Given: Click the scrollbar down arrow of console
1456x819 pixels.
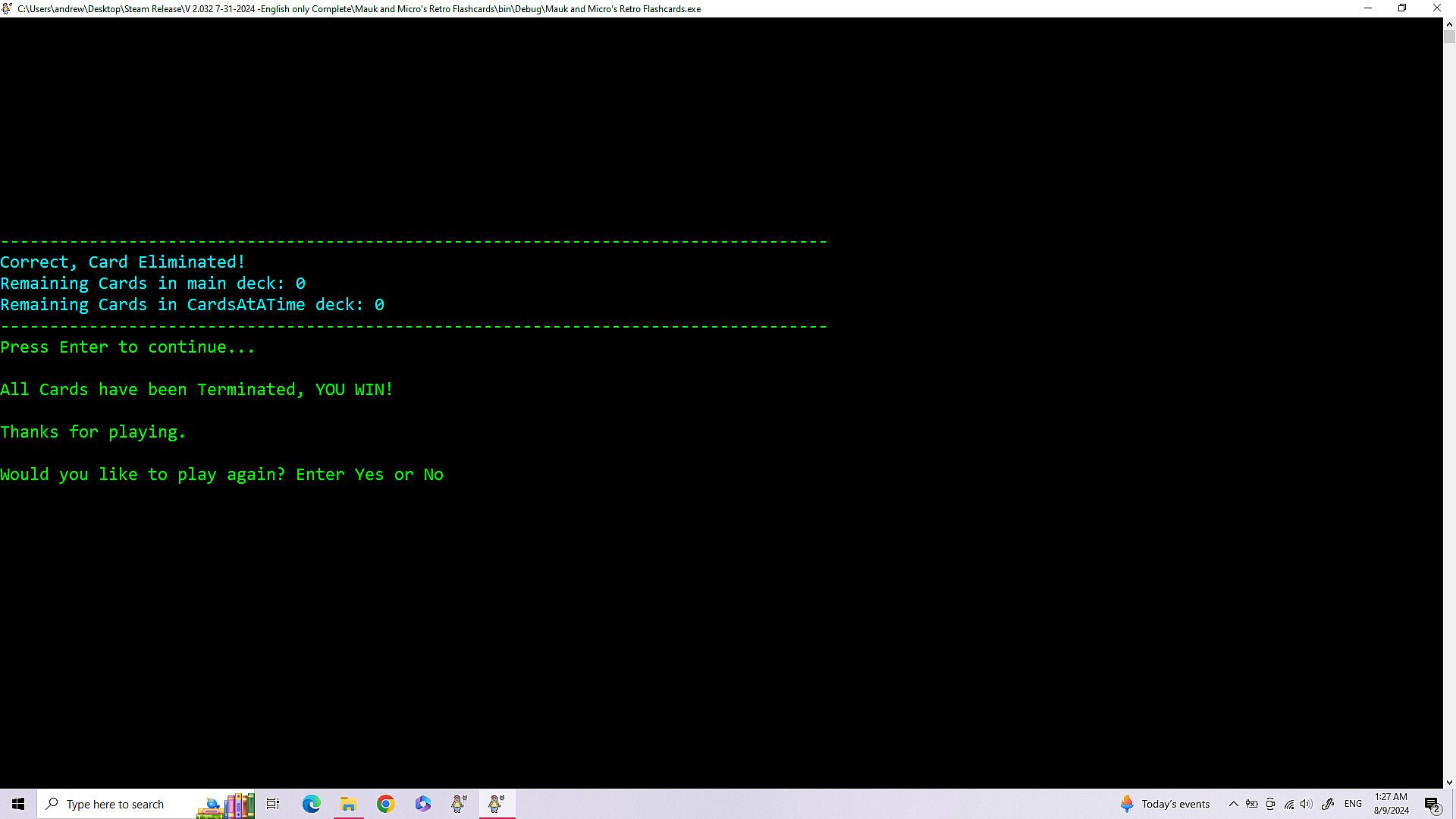Looking at the screenshot, I should point(1449,782).
